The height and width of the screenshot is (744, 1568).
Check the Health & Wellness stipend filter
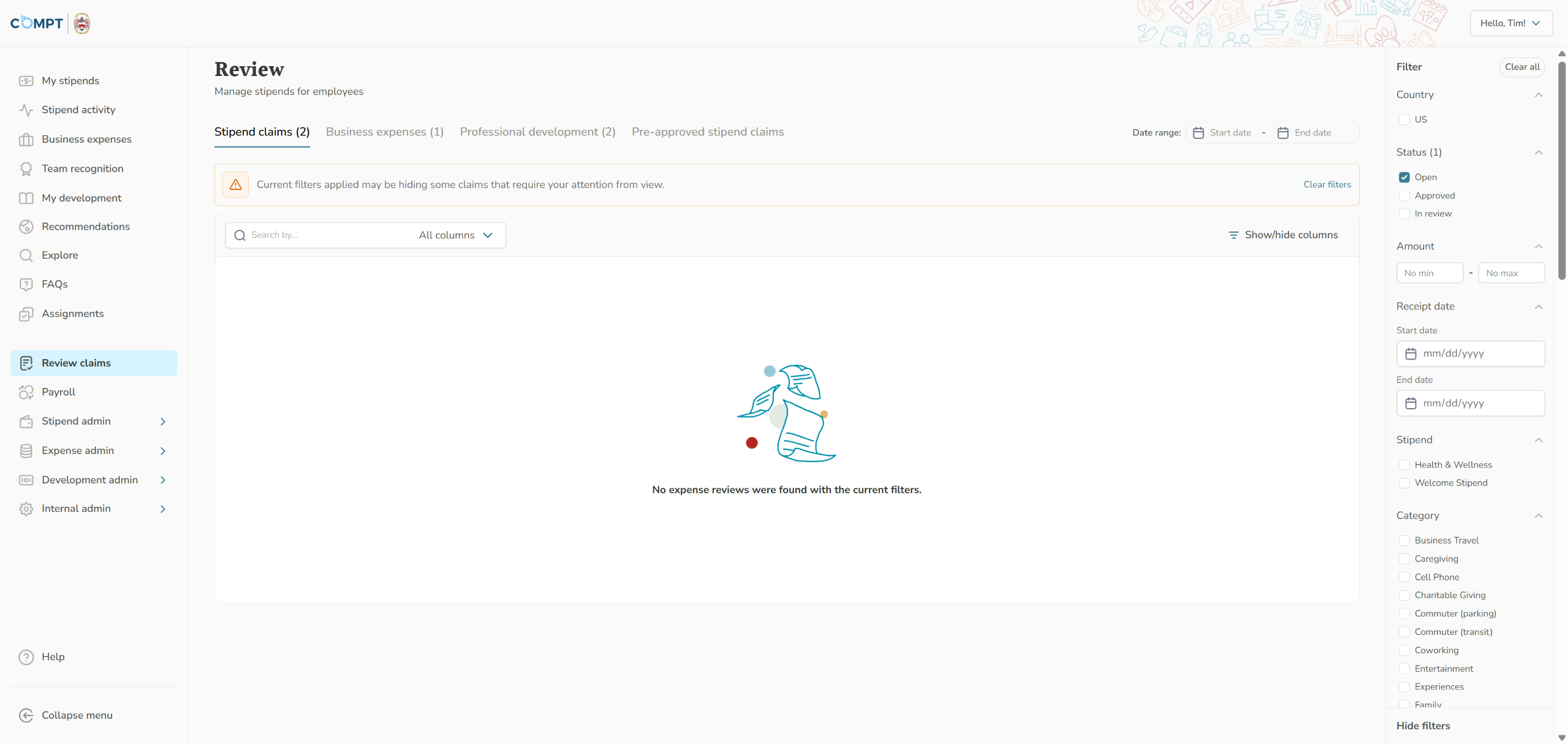pos(1404,465)
